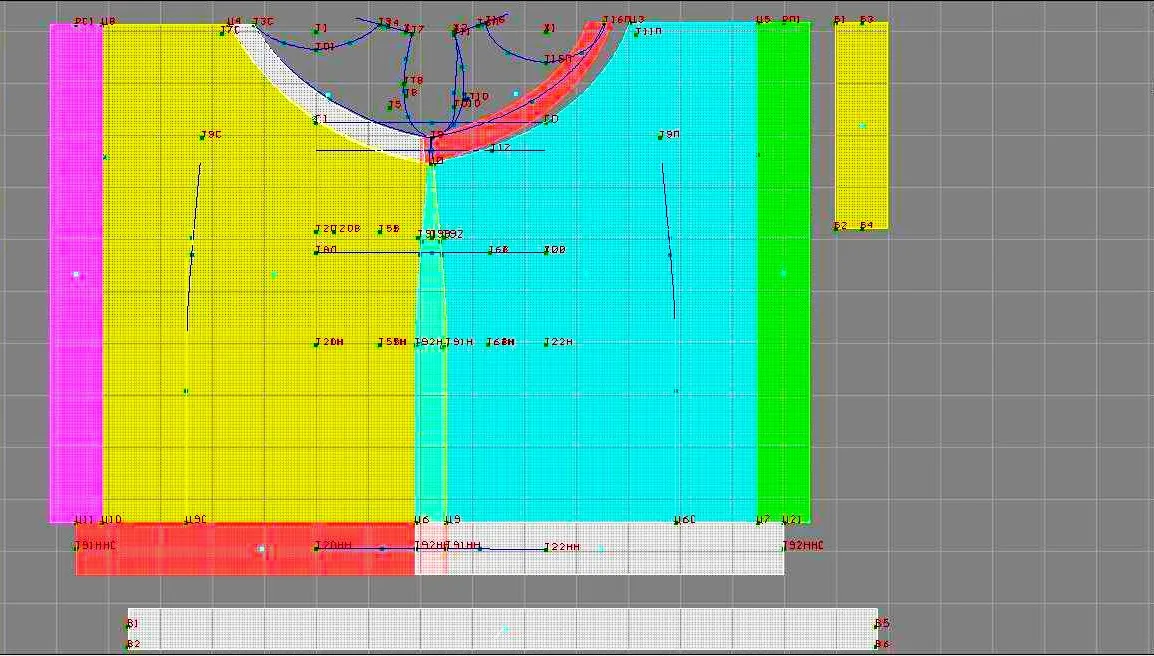1154x656 pixels.
Task: Select the long white strip between B1 and B5
Action: (x=503, y=629)
